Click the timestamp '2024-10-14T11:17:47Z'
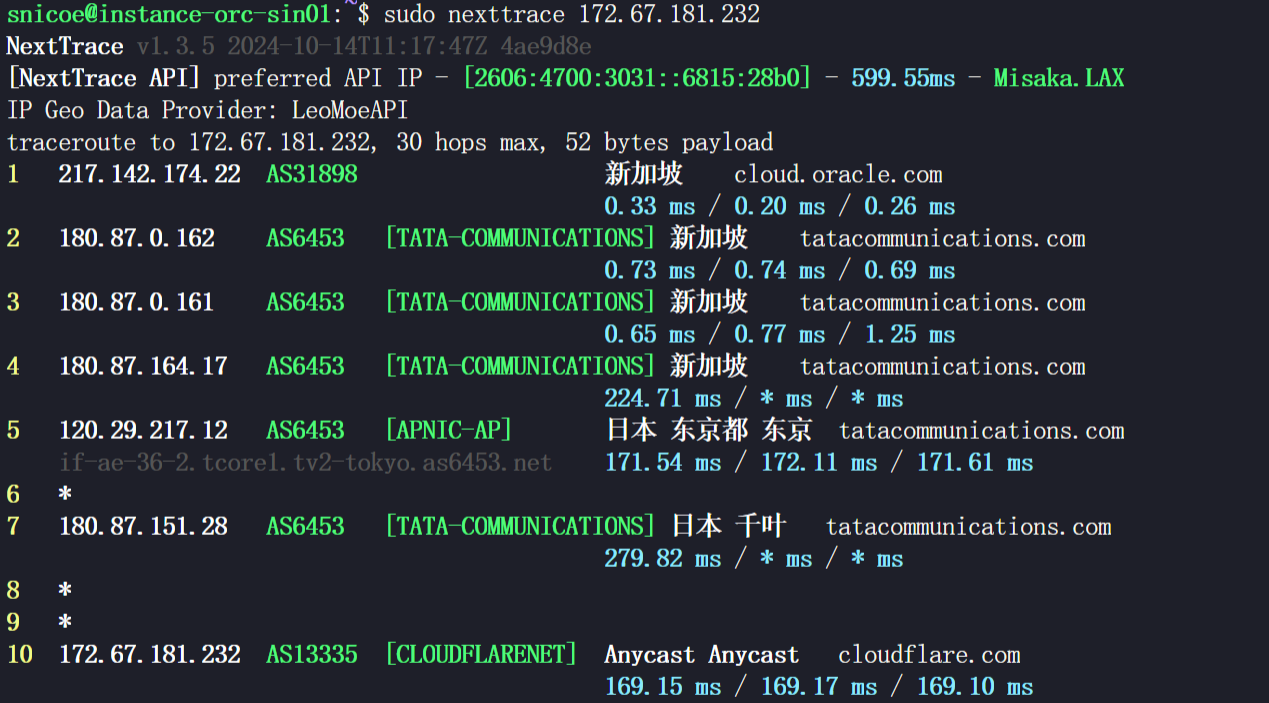The image size is (1269, 703). (357, 46)
